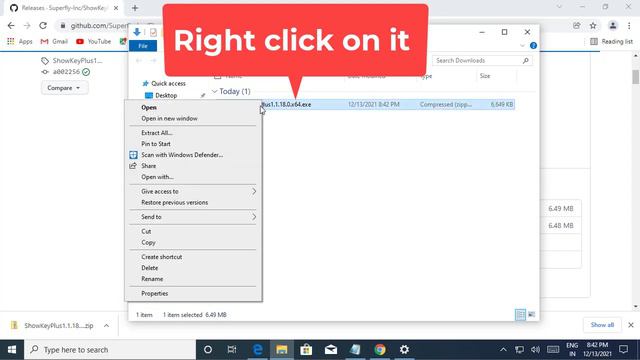This screenshot has height=360, width=640.
Task: Open Chrome profile avatar
Action: pos(613,26)
